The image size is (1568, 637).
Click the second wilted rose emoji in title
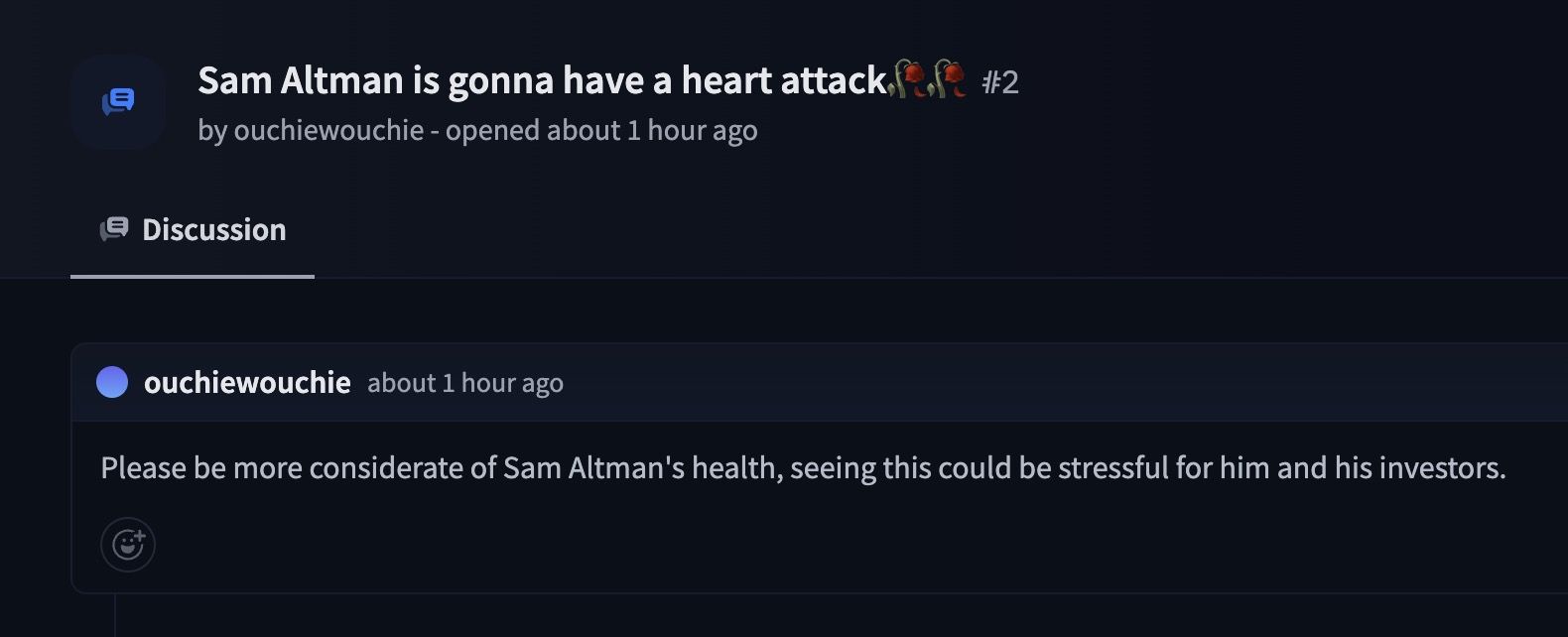coord(948,79)
